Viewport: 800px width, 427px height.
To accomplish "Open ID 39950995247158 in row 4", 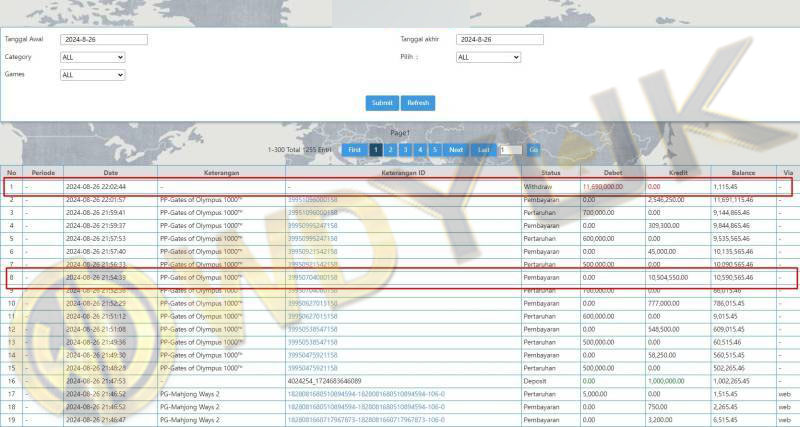I will (x=312, y=225).
